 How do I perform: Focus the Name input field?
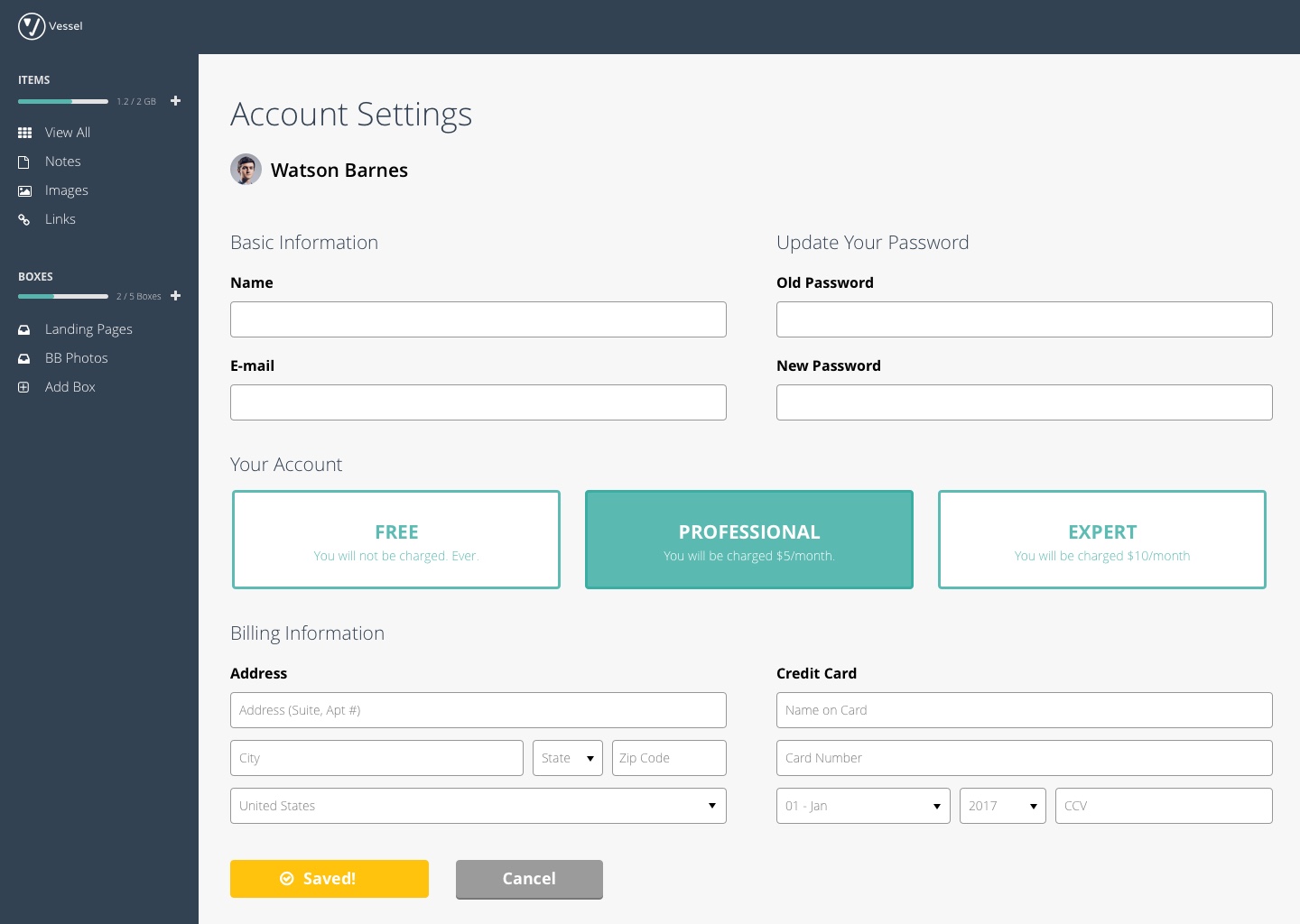click(478, 319)
